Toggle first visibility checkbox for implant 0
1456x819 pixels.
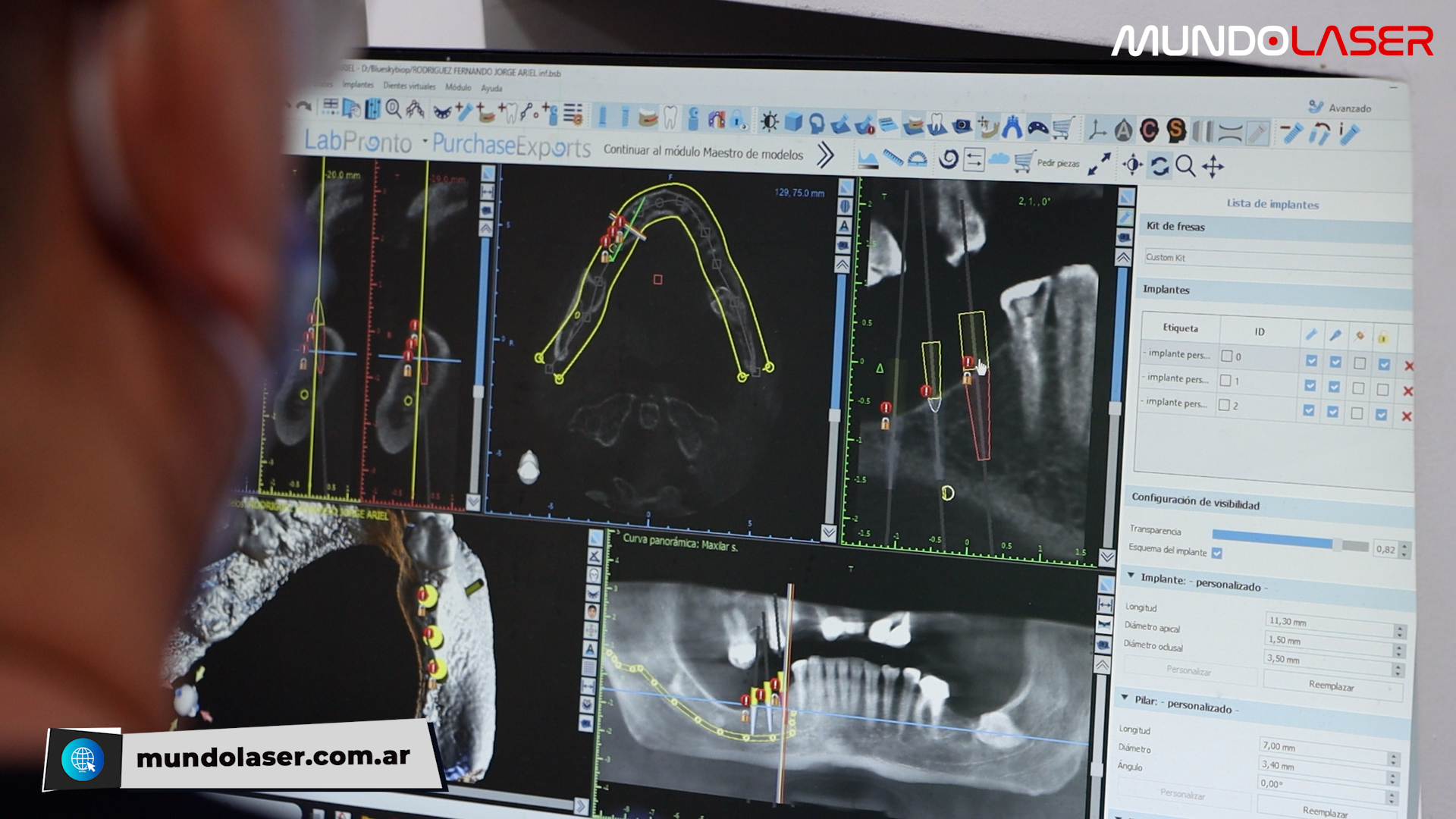(x=1311, y=361)
